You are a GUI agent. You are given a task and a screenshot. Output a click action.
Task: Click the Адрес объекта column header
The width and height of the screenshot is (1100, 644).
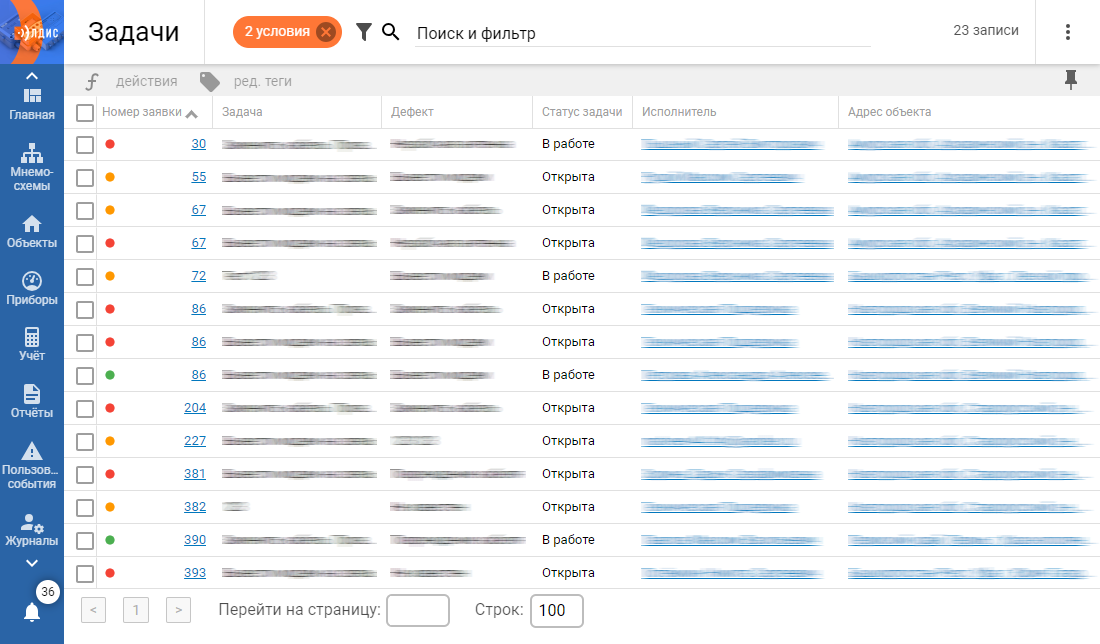tap(889, 112)
